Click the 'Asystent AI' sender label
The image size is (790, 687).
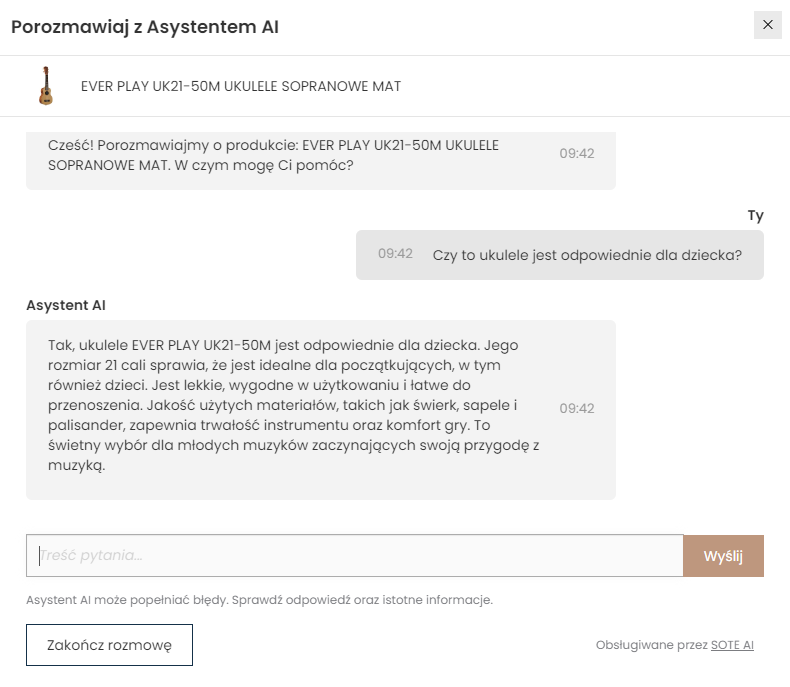66,305
